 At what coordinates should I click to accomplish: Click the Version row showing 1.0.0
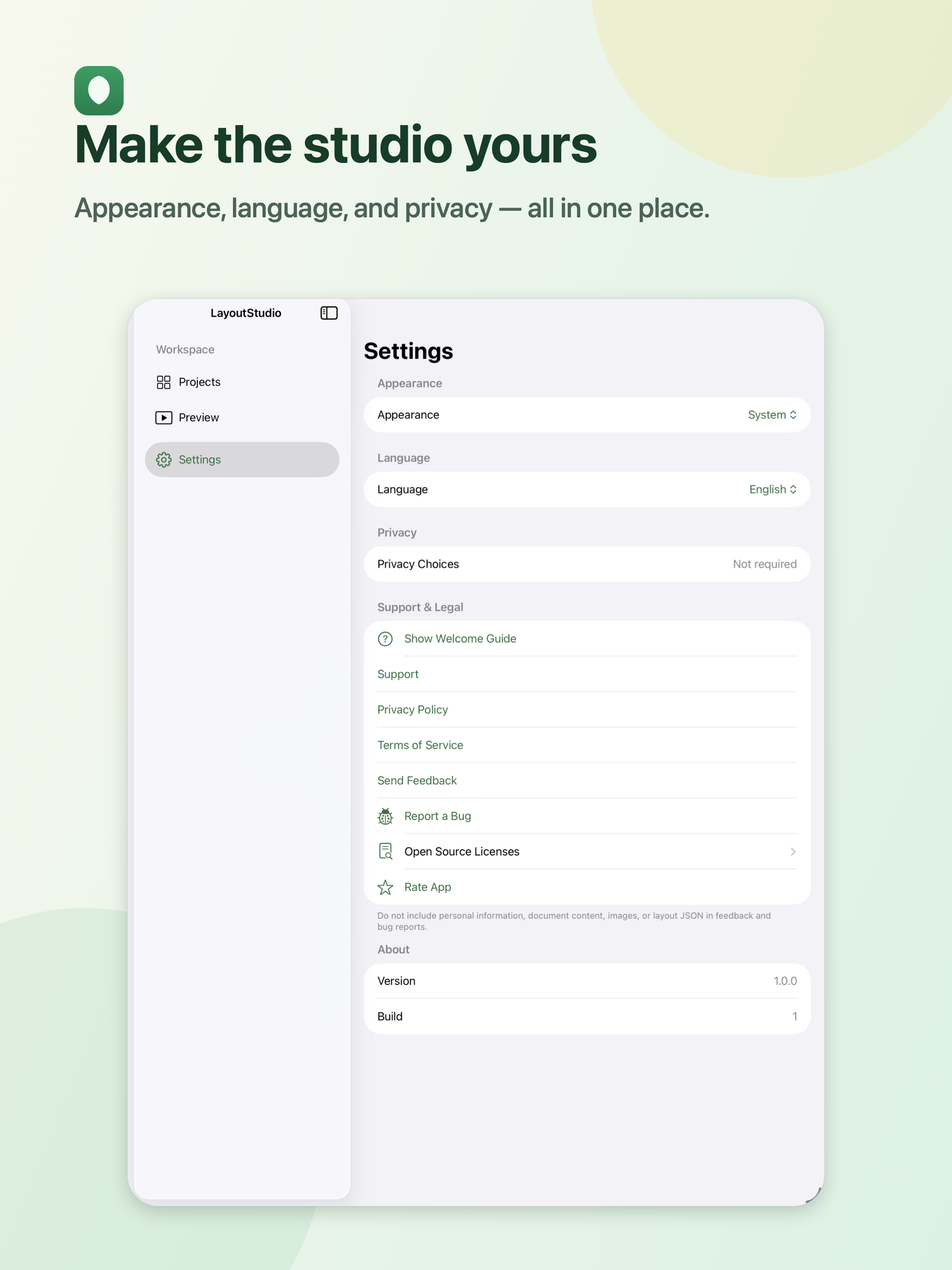click(x=587, y=981)
